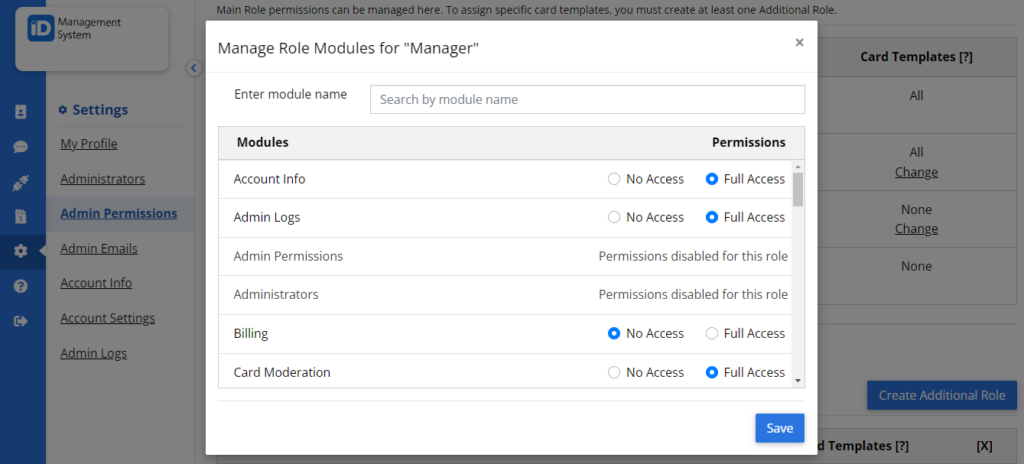Go to Admin Emails settings
Image resolution: width=1024 pixels, height=464 pixels.
click(x=99, y=248)
